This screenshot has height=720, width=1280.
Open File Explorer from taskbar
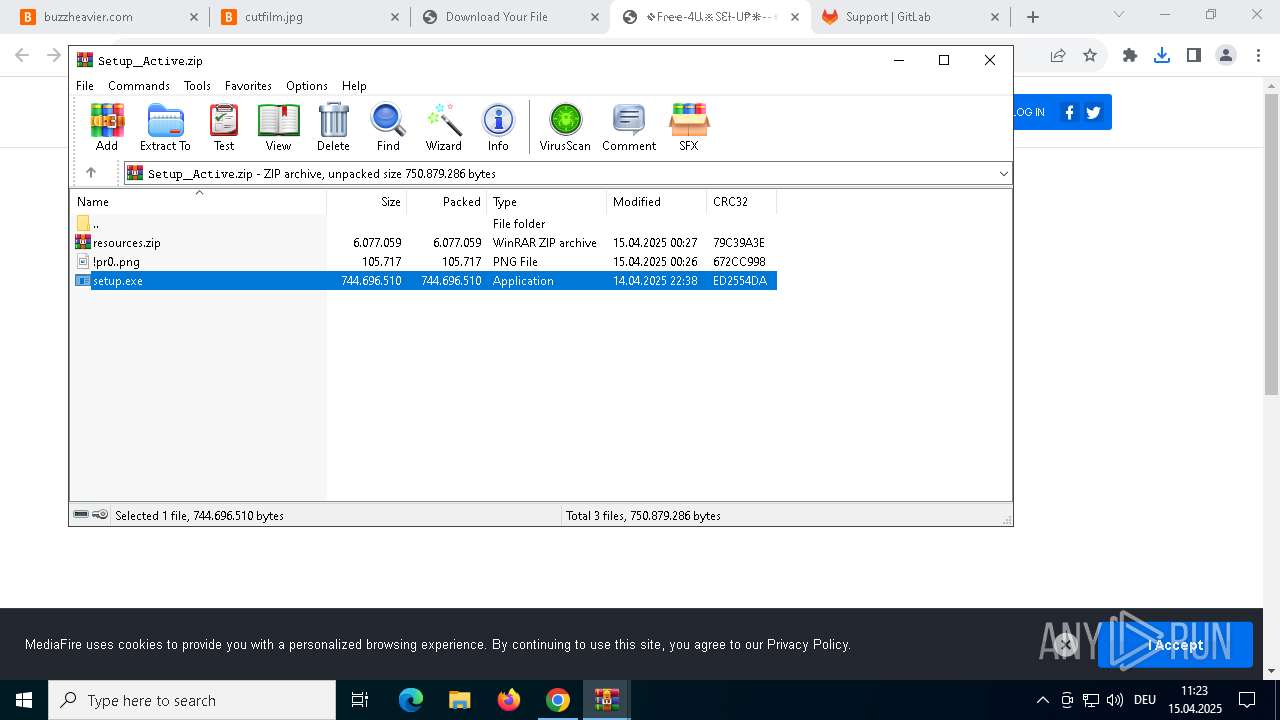[459, 700]
